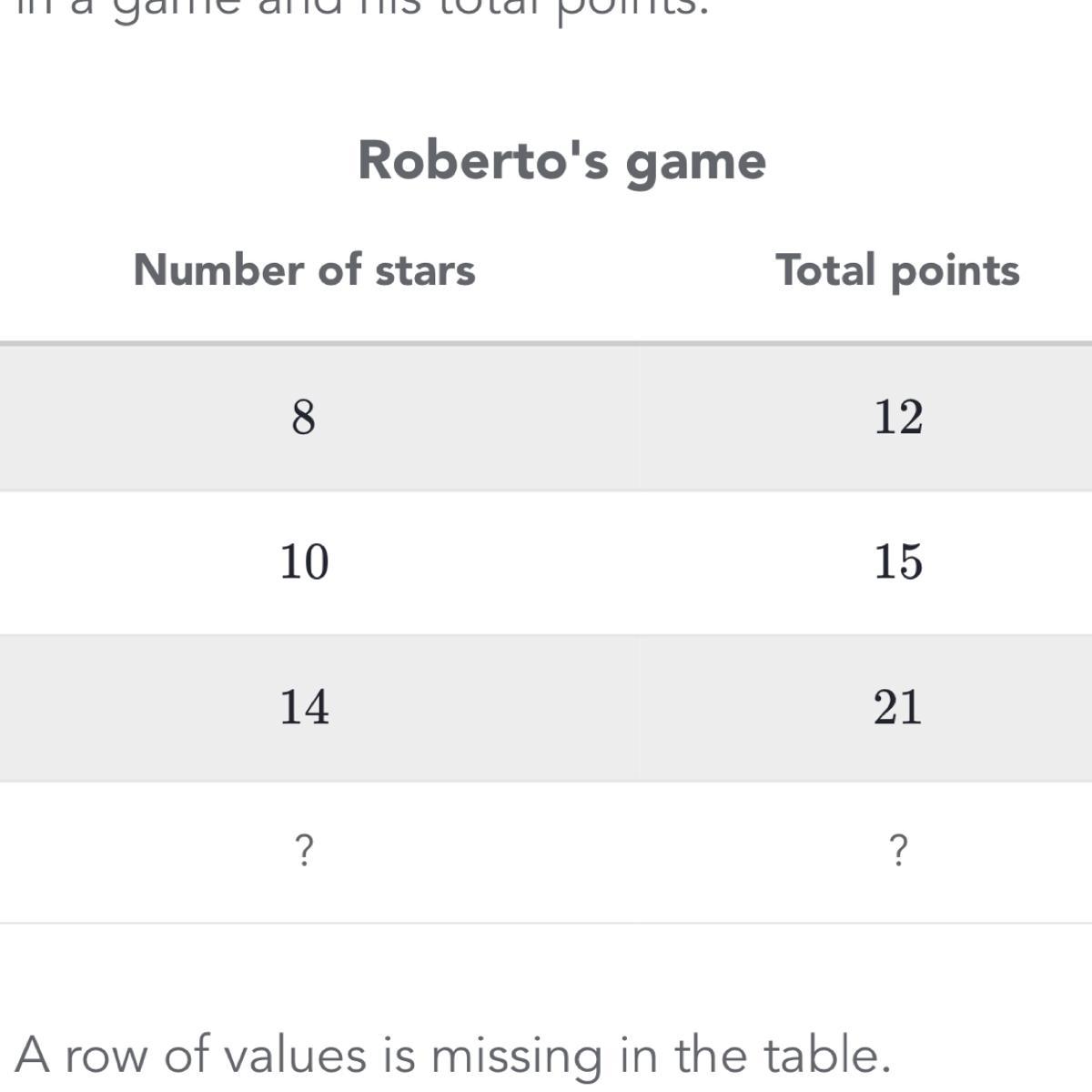Image resolution: width=1092 pixels, height=1092 pixels.
Task: Click the word "game" in the title
Action: [x=696, y=162]
